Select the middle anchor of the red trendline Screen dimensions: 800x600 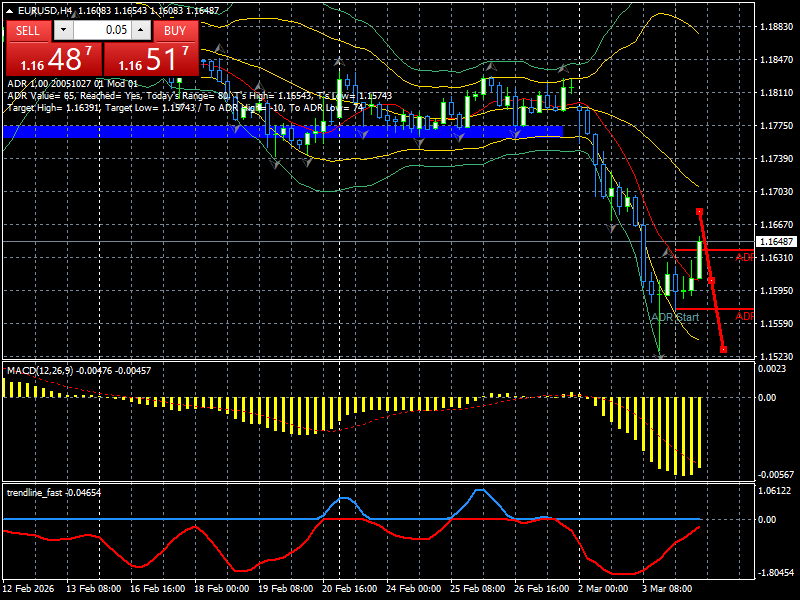(x=711, y=281)
